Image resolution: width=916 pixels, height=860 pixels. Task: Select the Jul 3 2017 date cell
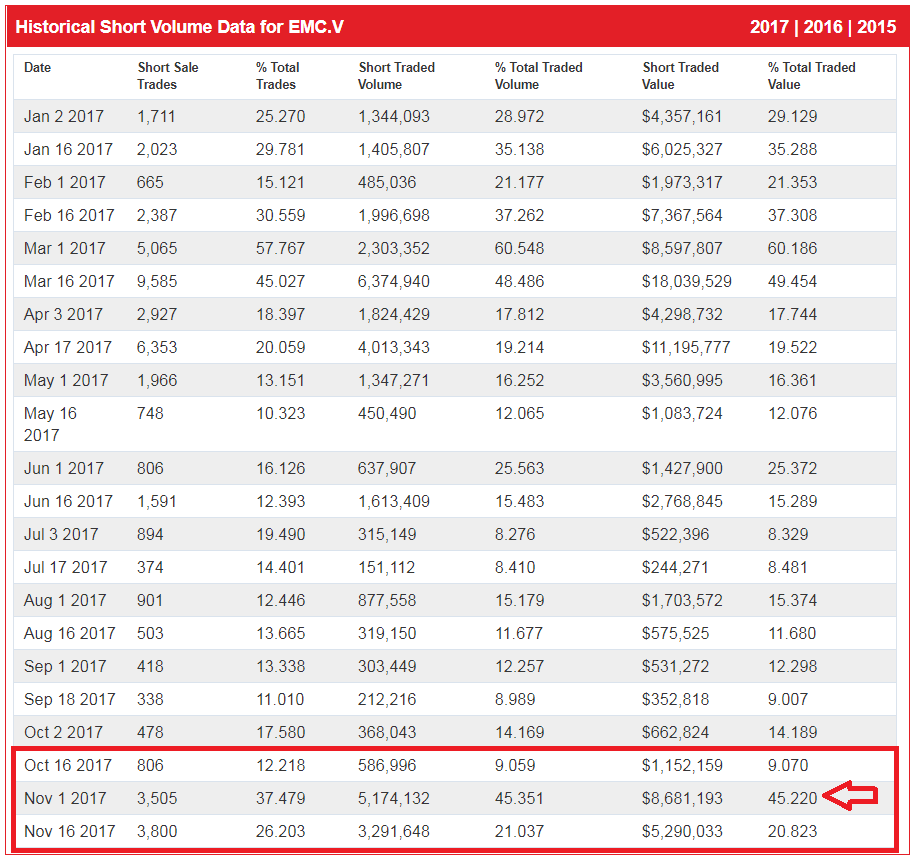[x=61, y=535]
